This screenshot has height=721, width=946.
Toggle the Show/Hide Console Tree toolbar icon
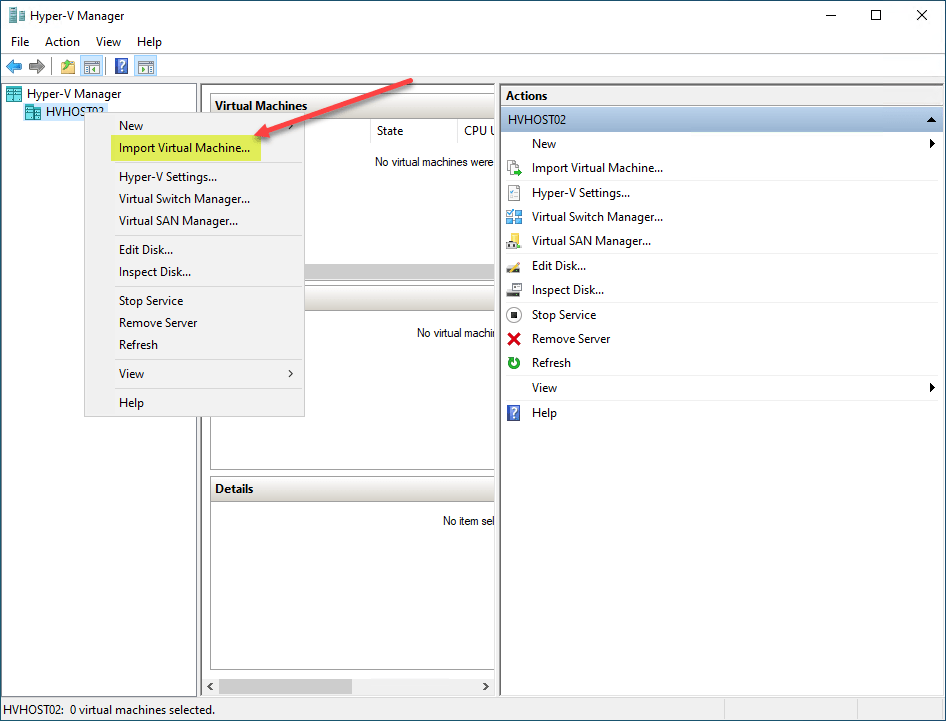point(92,66)
